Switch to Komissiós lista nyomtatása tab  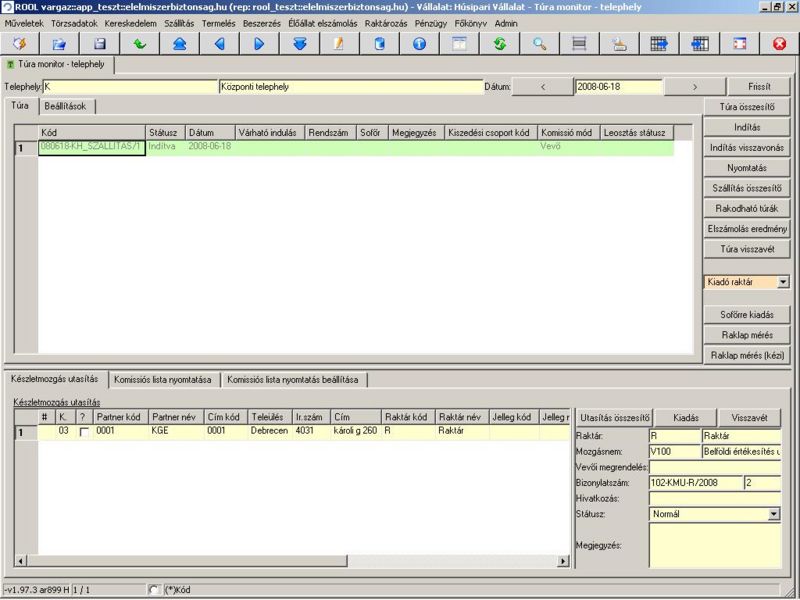(x=163, y=380)
